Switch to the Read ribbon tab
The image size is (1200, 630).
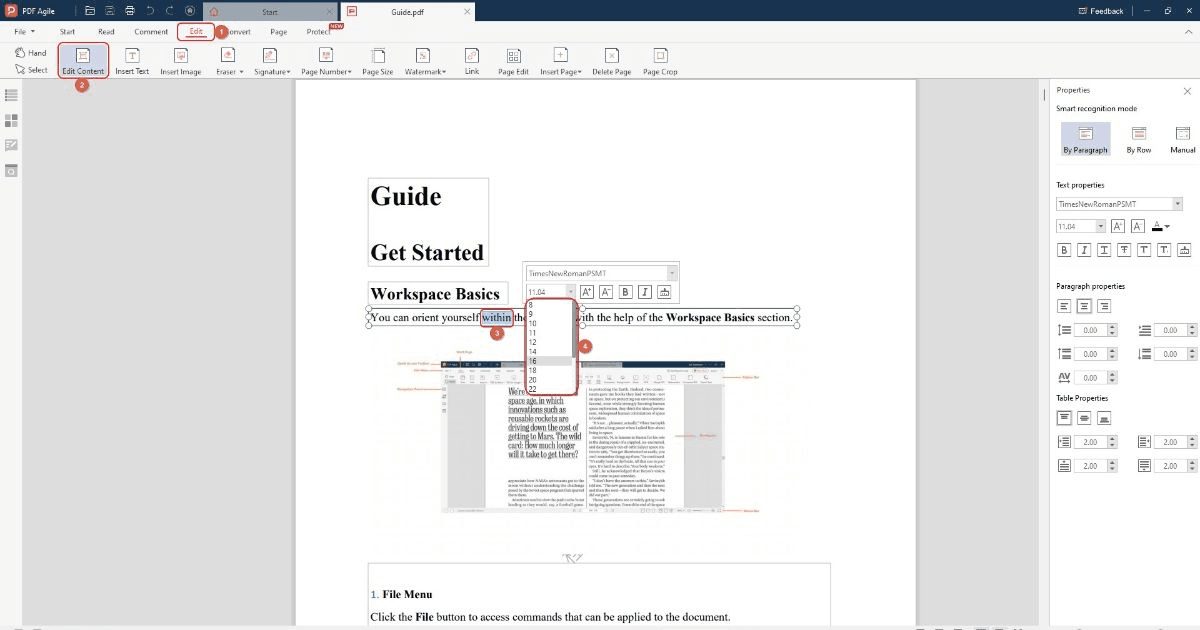106,32
